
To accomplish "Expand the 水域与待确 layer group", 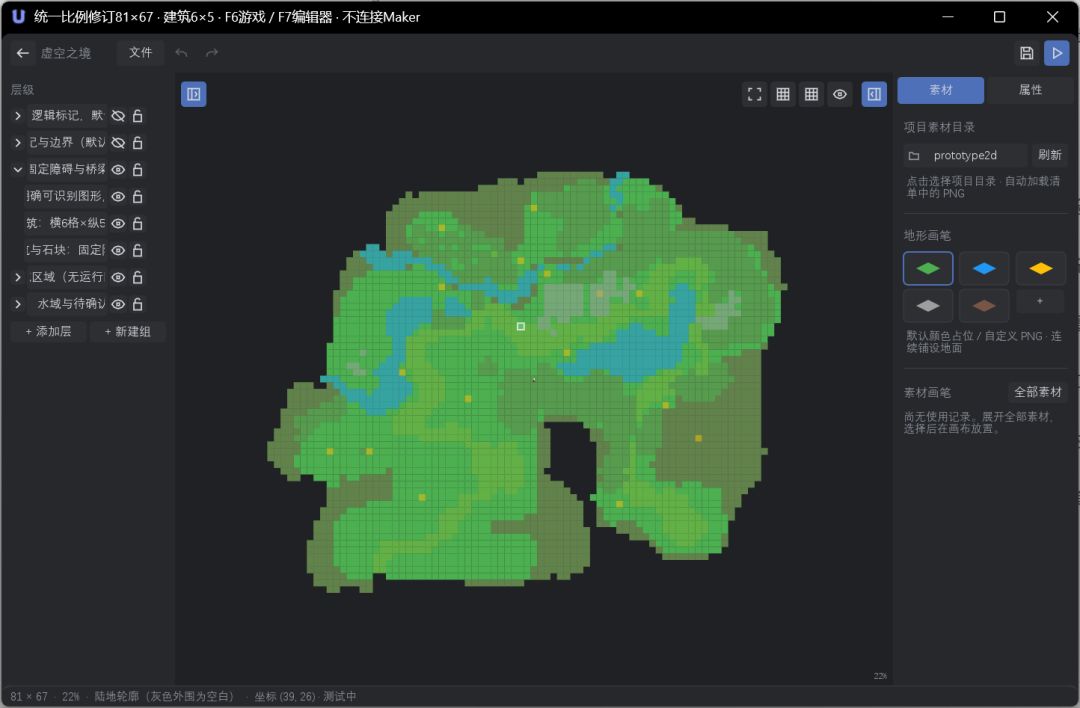I will click(18, 304).
